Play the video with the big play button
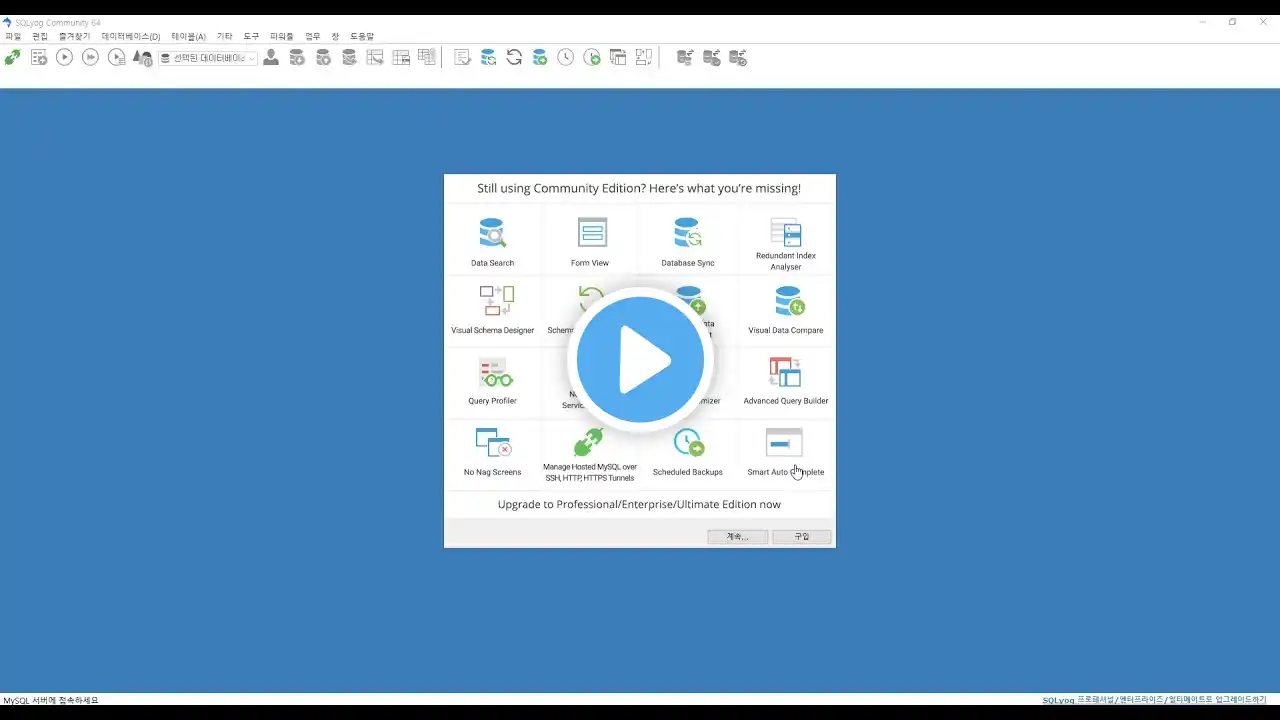This screenshot has width=1280, height=720. [x=640, y=359]
